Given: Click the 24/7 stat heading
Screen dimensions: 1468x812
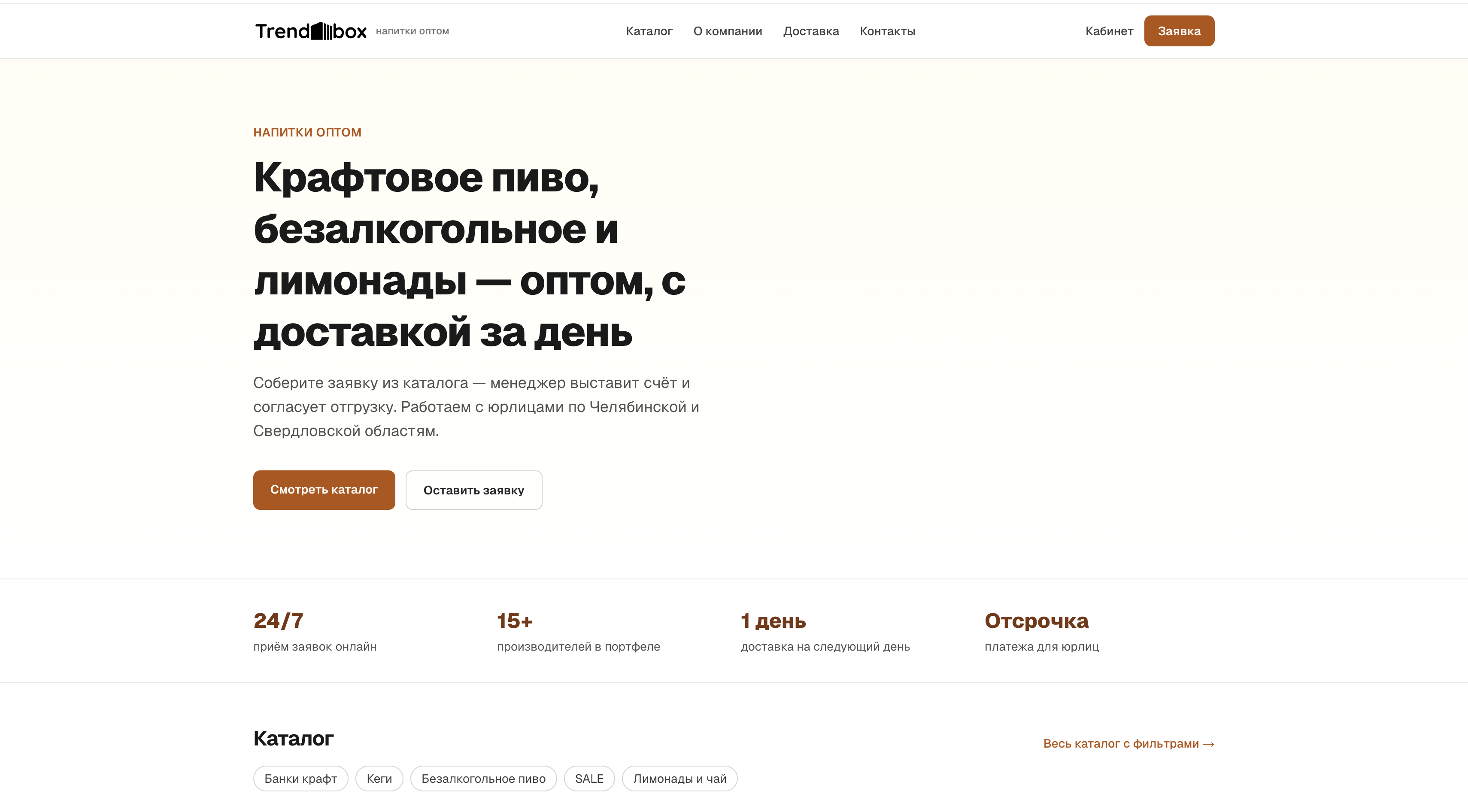Looking at the screenshot, I should click(x=278, y=621).
